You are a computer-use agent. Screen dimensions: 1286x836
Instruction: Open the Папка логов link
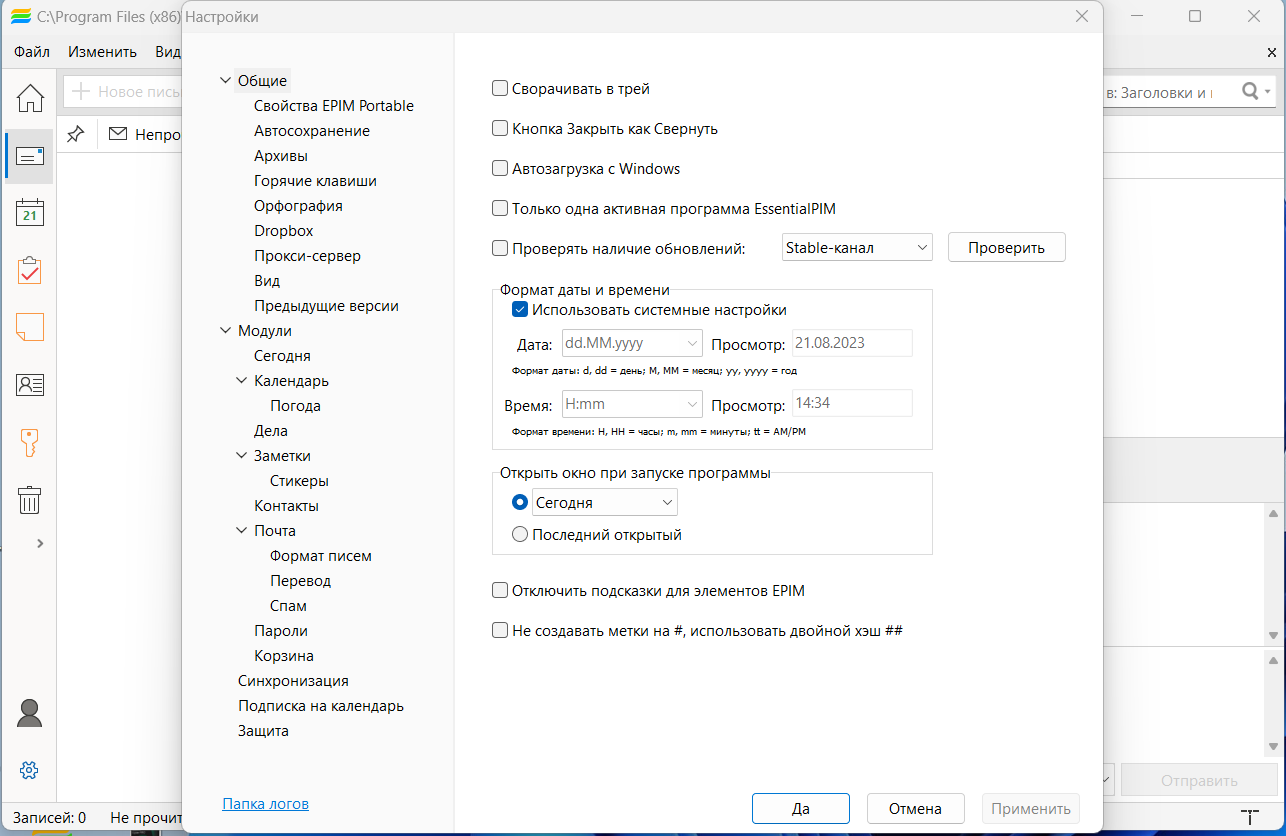pyautogui.click(x=265, y=803)
